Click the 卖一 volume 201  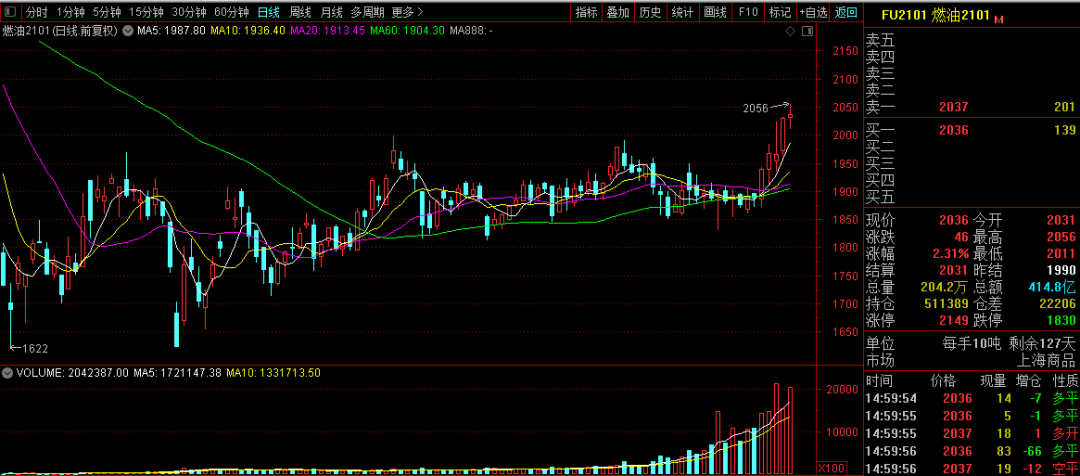pyautogui.click(x=1064, y=107)
